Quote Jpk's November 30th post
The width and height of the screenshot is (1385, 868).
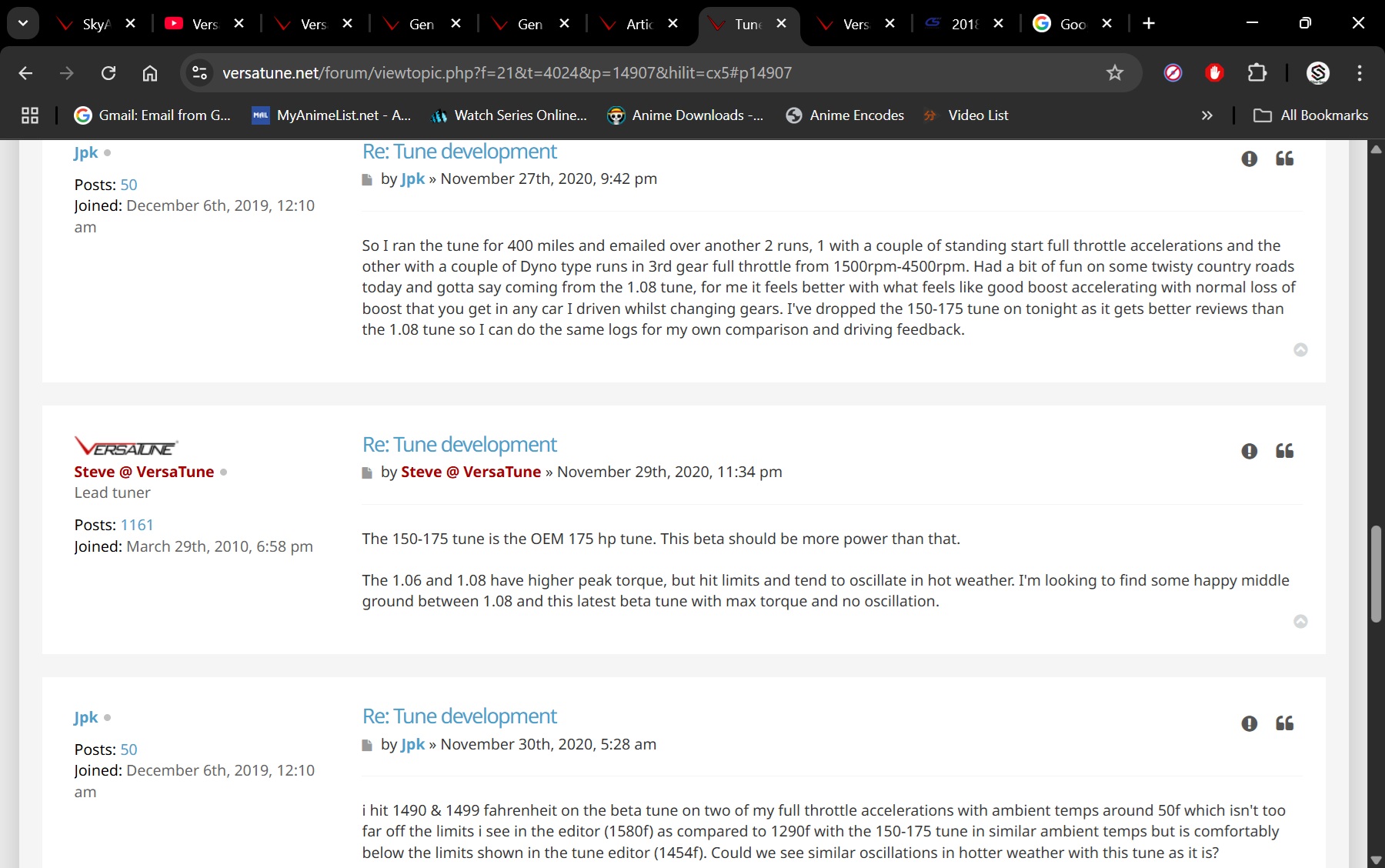pyautogui.click(x=1284, y=723)
